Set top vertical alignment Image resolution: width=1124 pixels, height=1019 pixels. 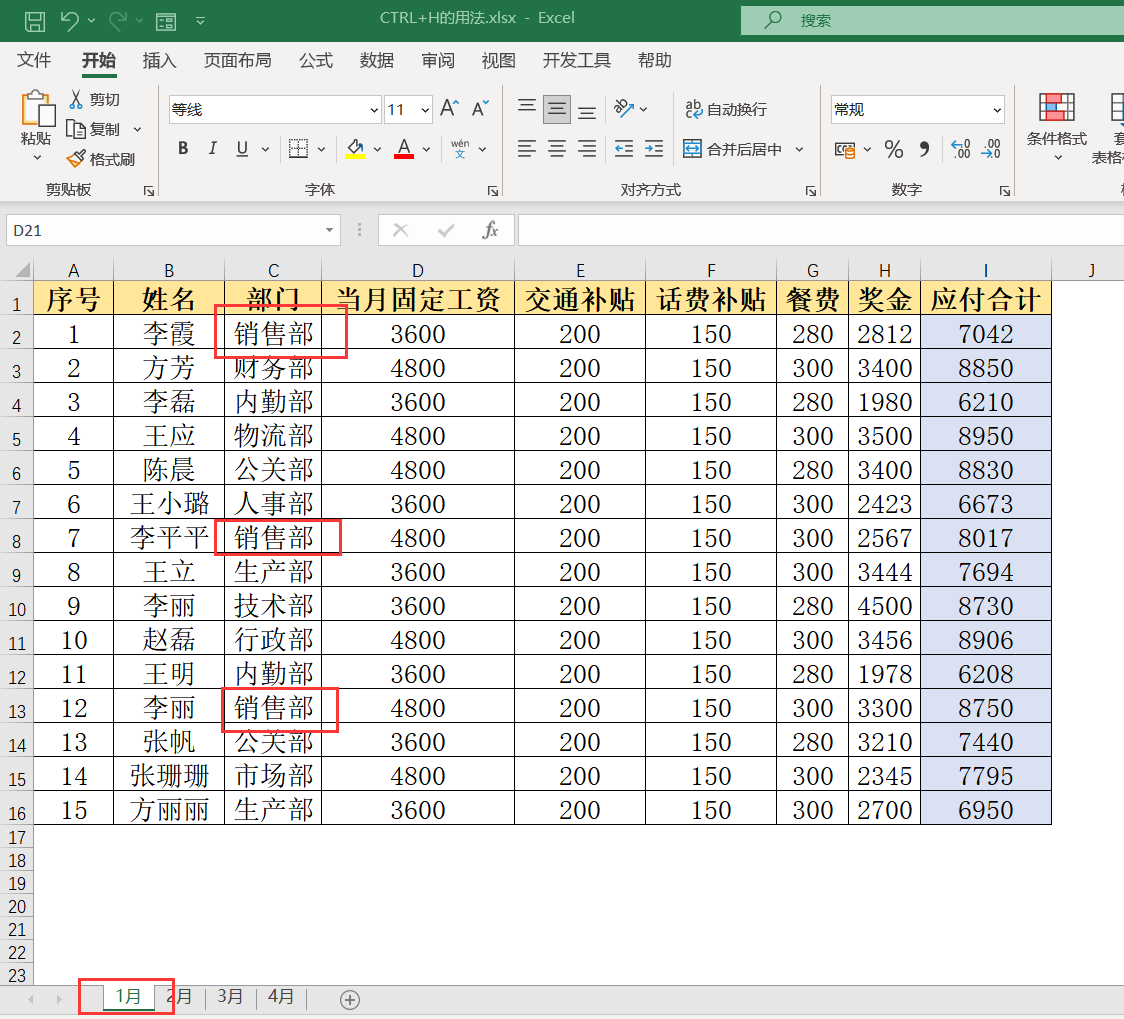point(527,109)
